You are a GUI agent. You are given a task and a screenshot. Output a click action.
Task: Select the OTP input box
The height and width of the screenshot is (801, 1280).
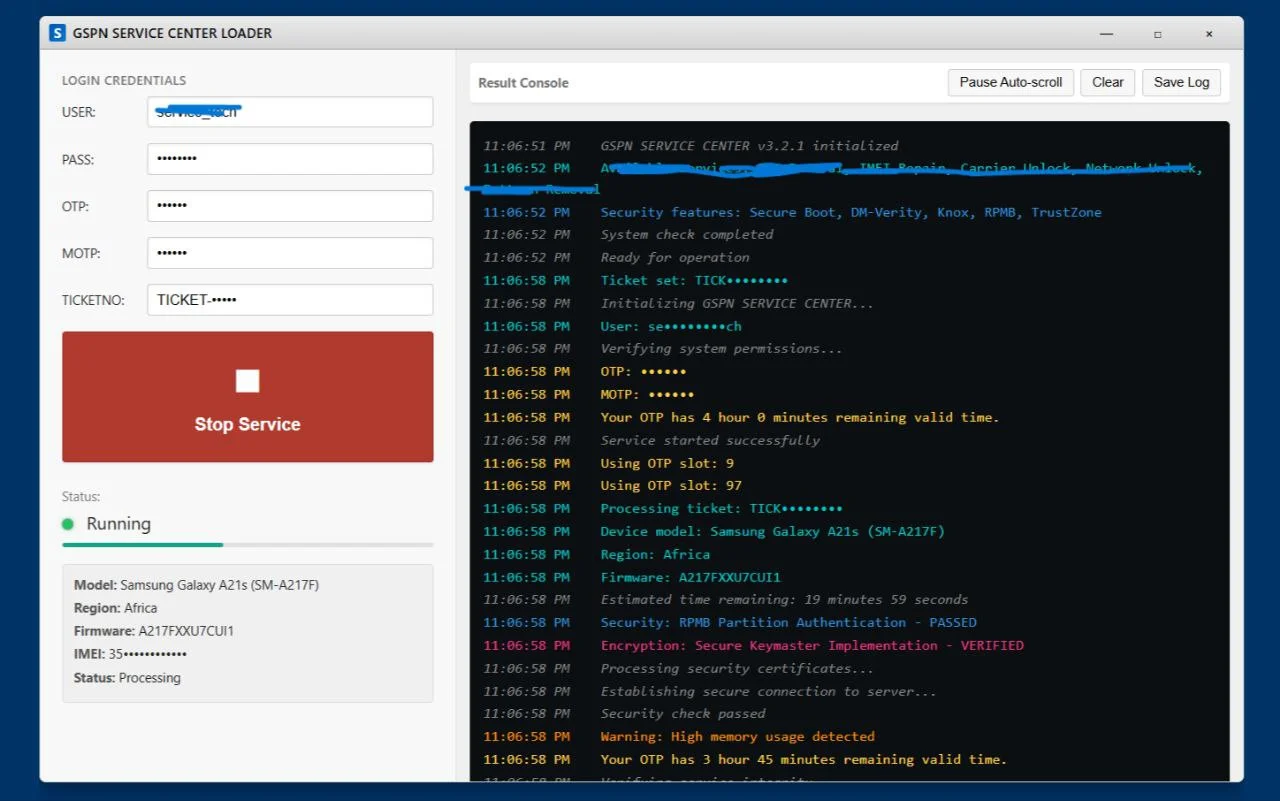[290, 206]
